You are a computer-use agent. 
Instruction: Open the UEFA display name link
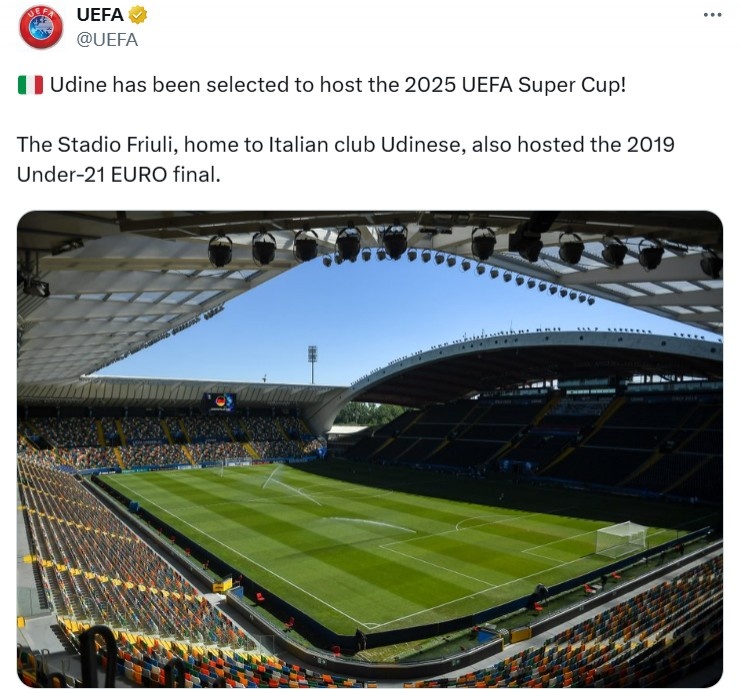click(100, 15)
